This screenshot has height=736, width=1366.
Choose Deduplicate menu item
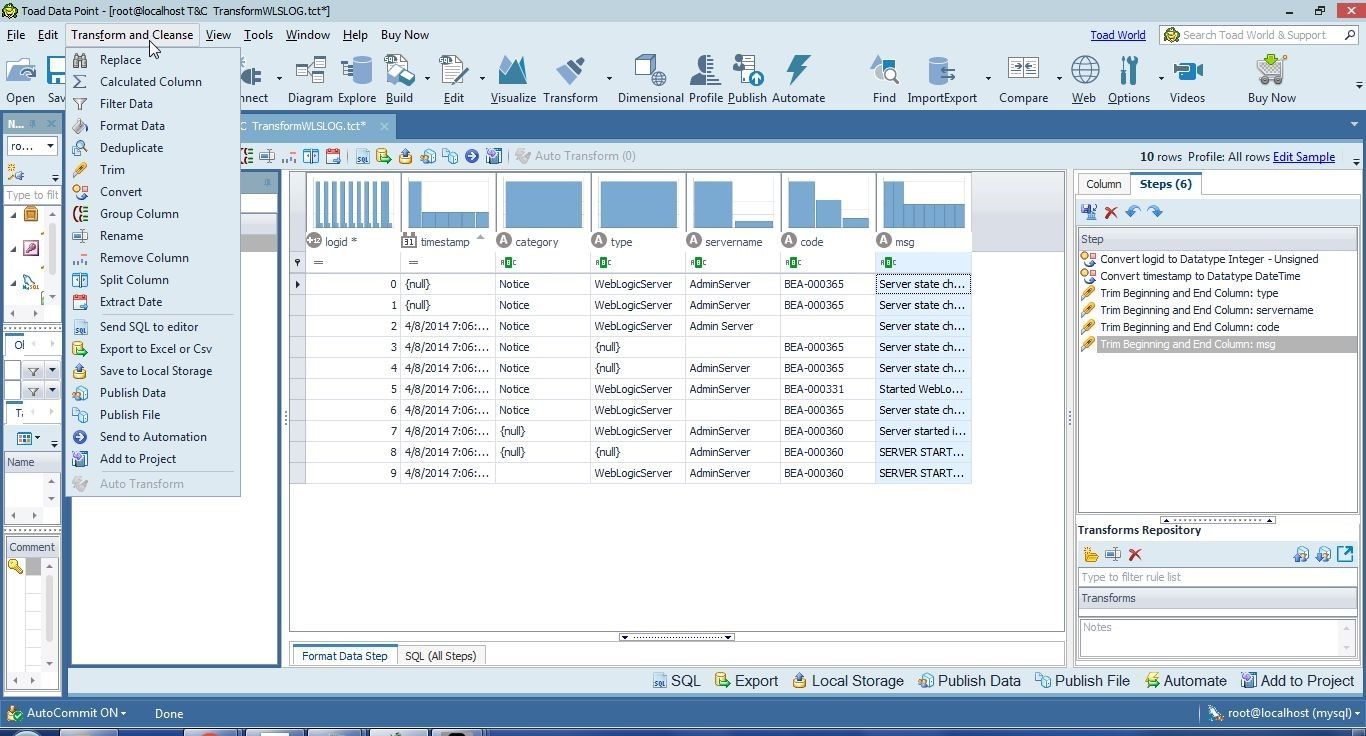click(131, 148)
